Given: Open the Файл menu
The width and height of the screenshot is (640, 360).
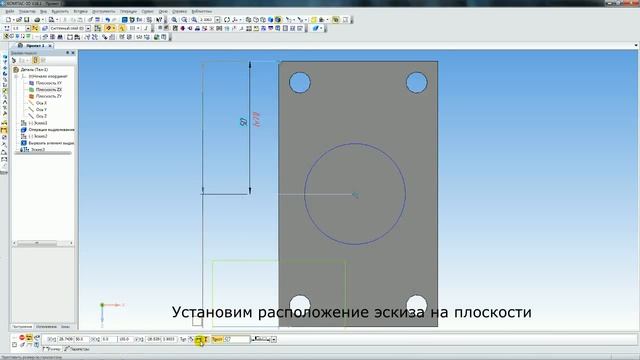Looking at the screenshot, I should coord(10,11).
